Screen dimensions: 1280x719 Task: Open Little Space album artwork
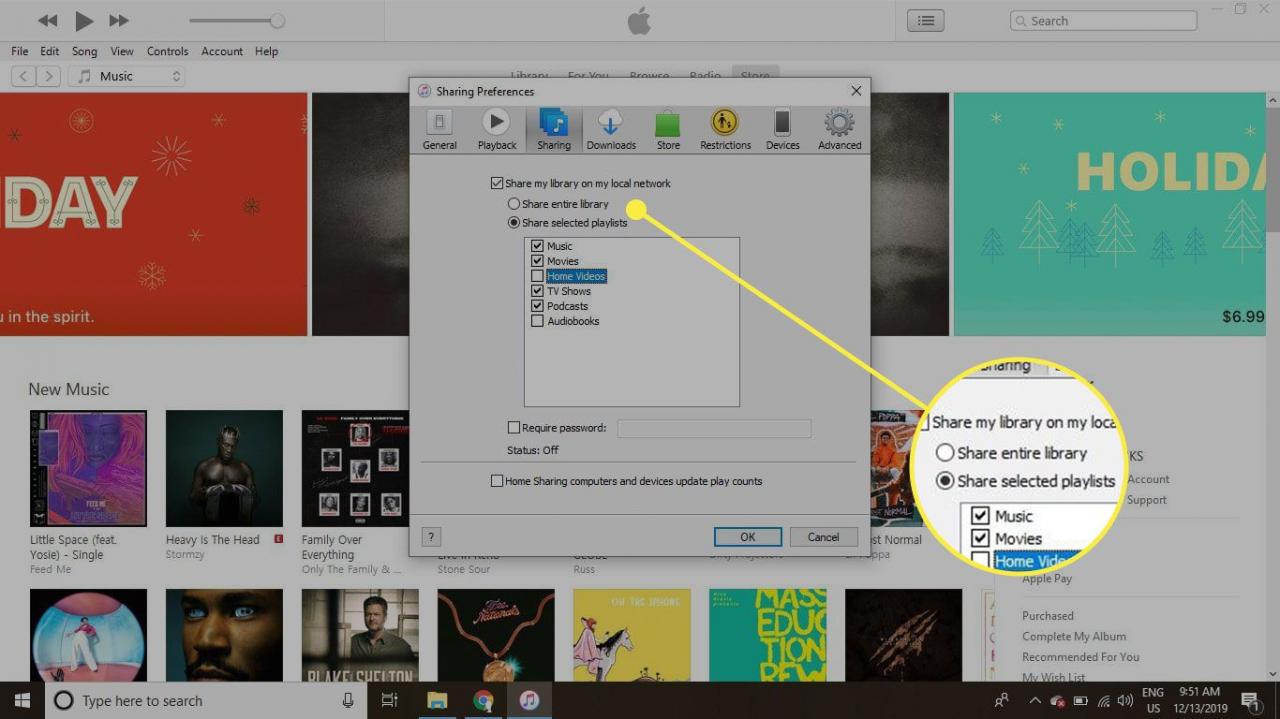coord(88,468)
